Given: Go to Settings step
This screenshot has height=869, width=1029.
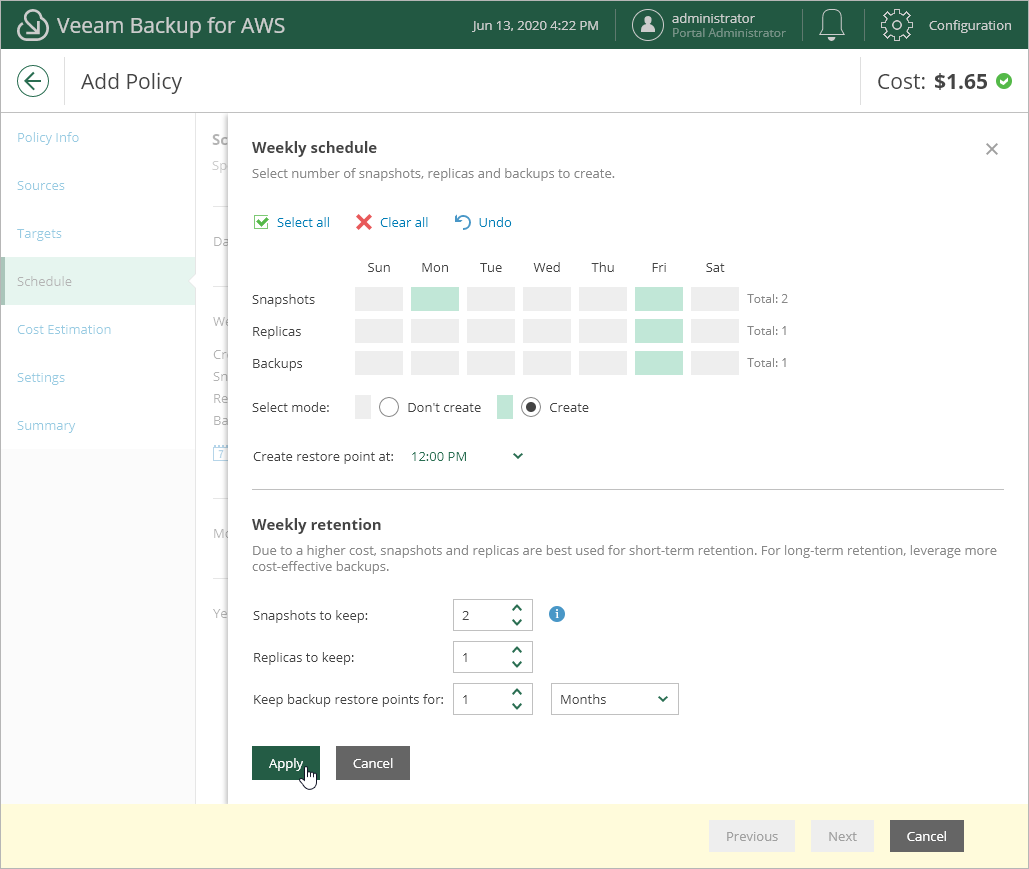Looking at the screenshot, I should pyautogui.click(x=41, y=377).
